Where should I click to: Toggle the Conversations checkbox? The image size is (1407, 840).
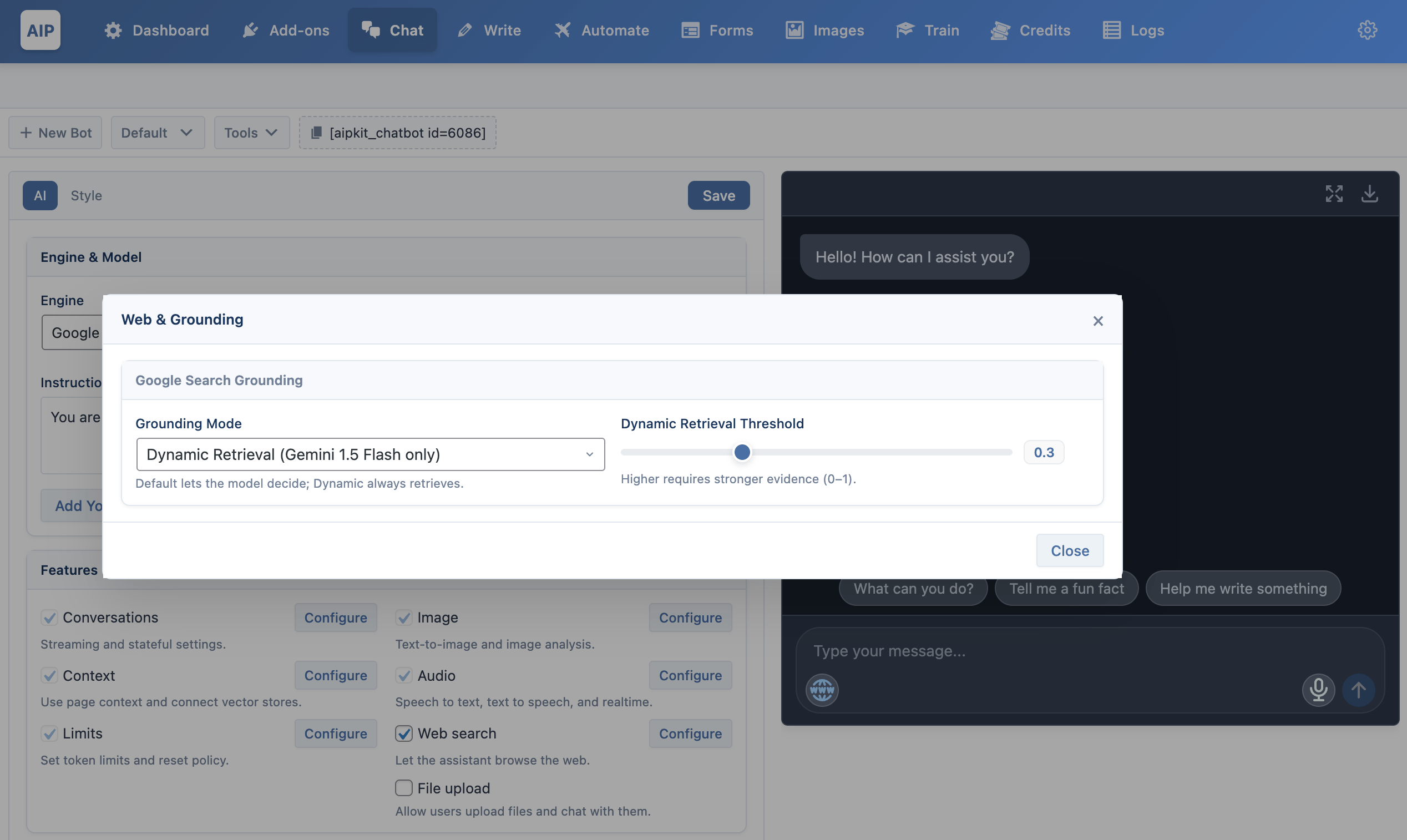point(49,618)
